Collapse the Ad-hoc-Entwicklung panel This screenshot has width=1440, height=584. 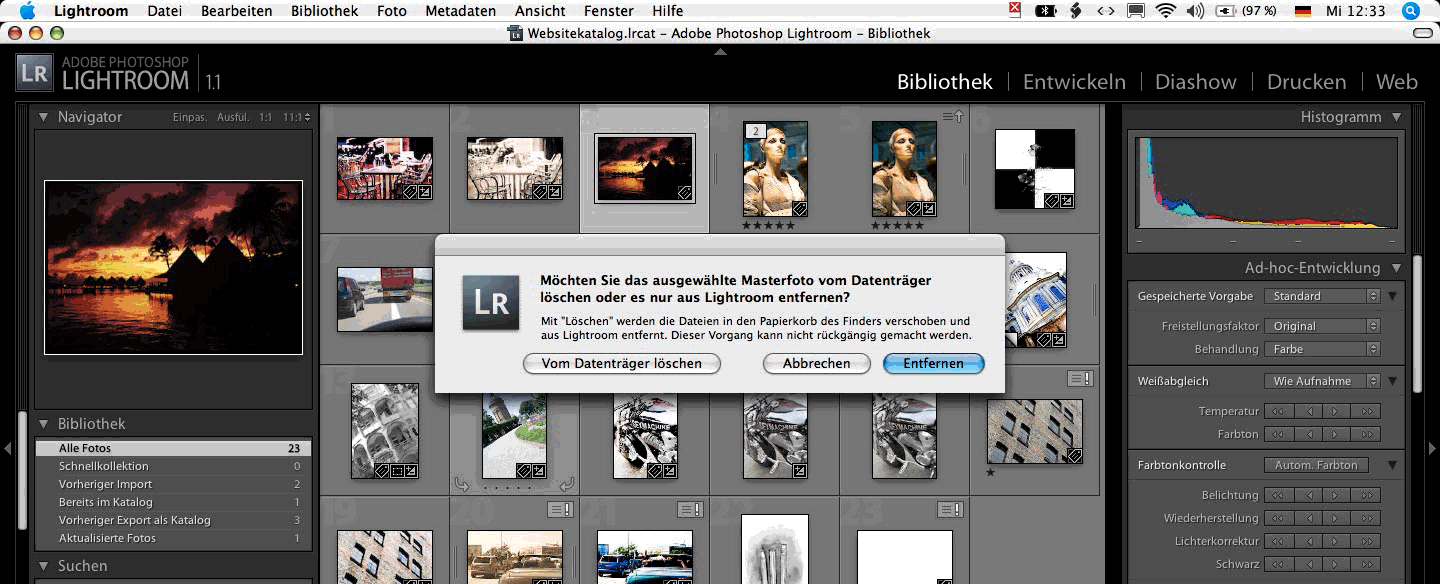coord(1397,268)
